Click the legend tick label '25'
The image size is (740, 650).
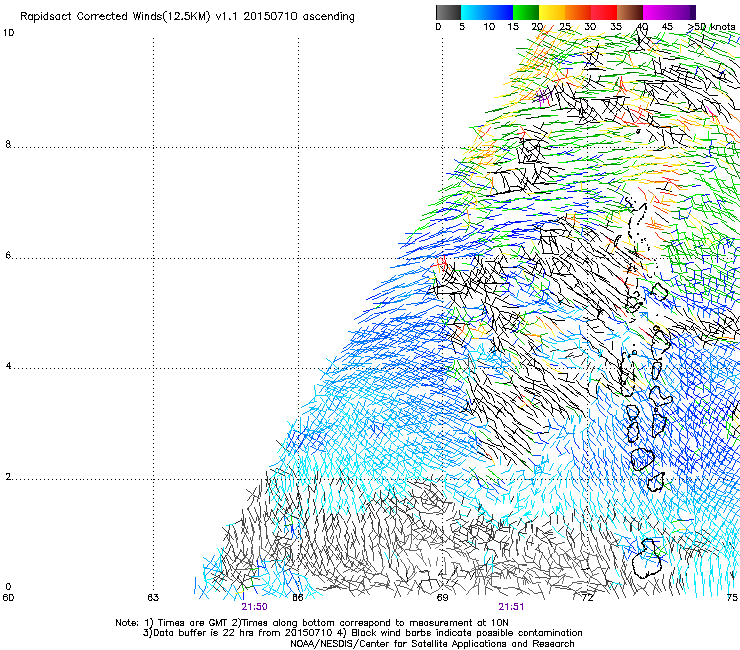pyautogui.click(x=565, y=27)
